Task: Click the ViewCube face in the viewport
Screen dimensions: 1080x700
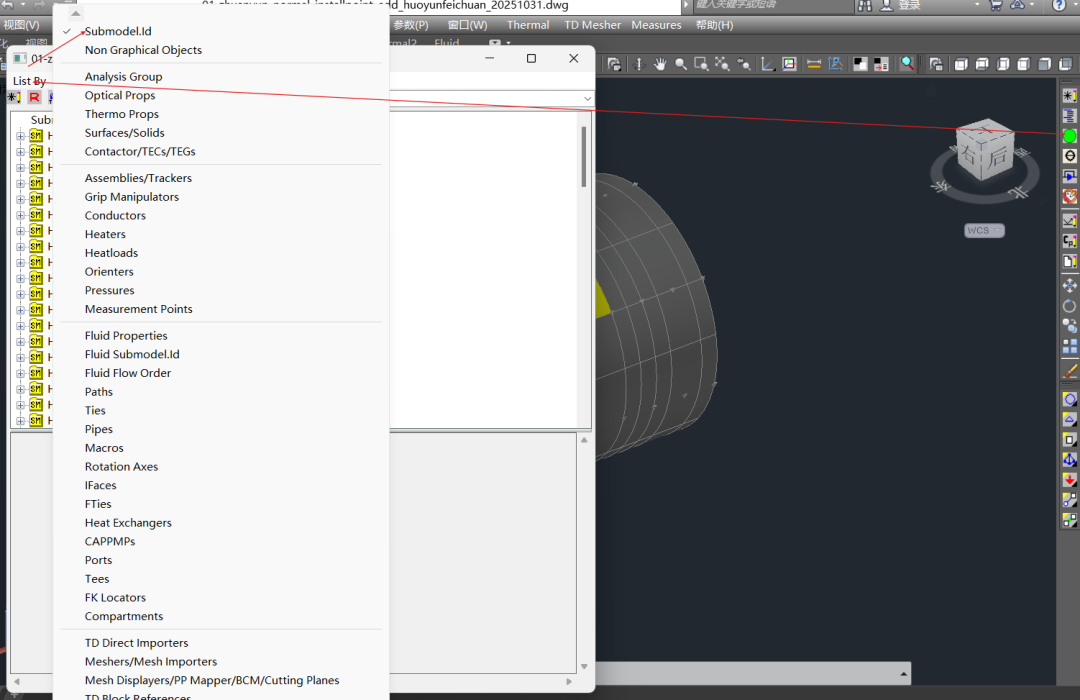Action: [985, 152]
